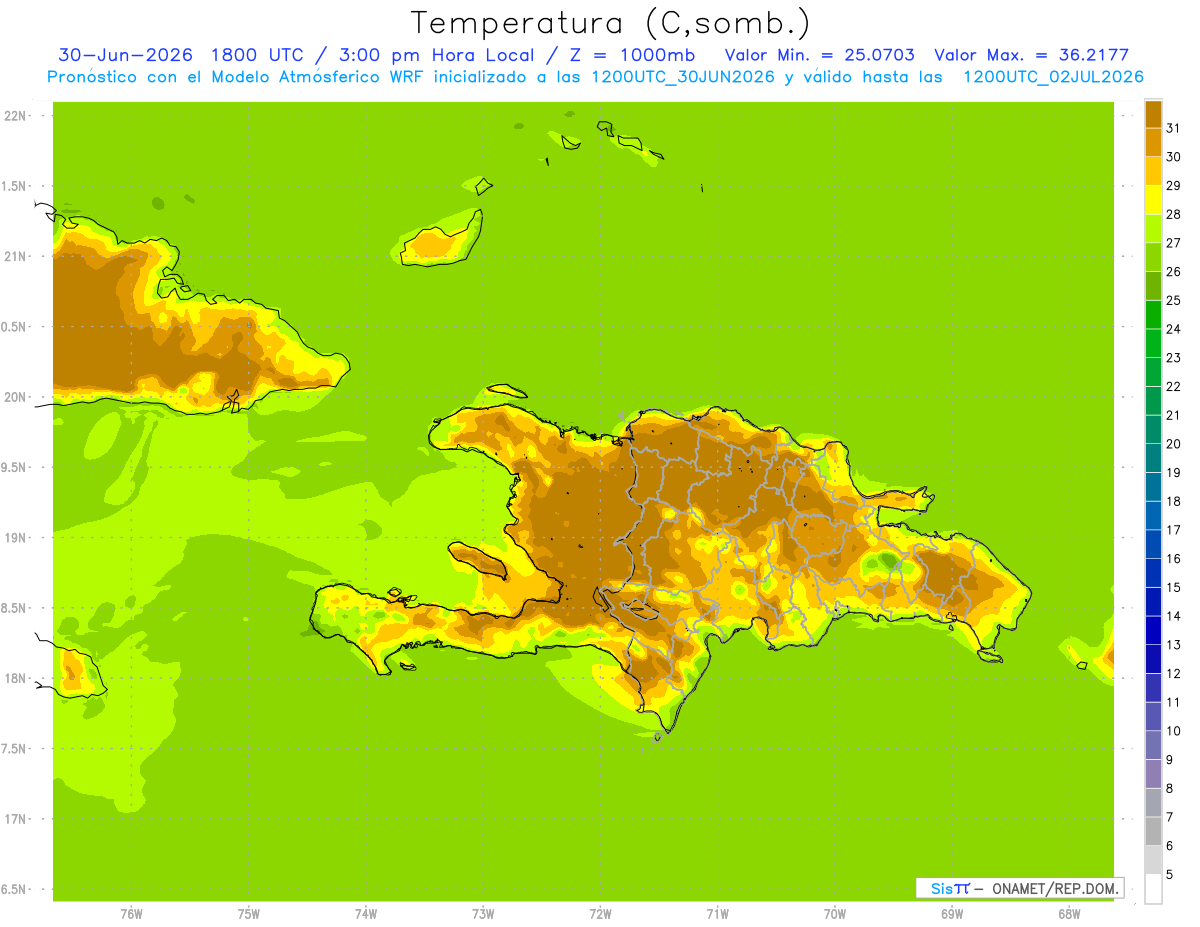Click the '73W' longitude label
Viewport: 1200px width, 927px height.
(483, 913)
